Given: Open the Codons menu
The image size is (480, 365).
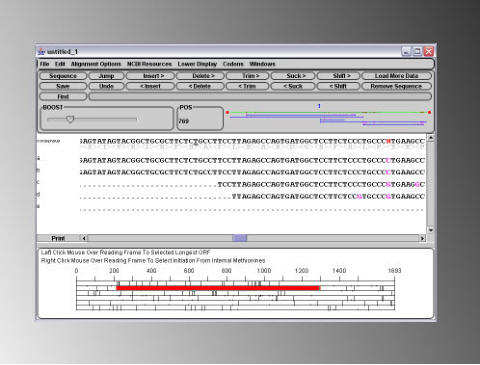Looking at the screenshot, I should click(x=233, y=64).
